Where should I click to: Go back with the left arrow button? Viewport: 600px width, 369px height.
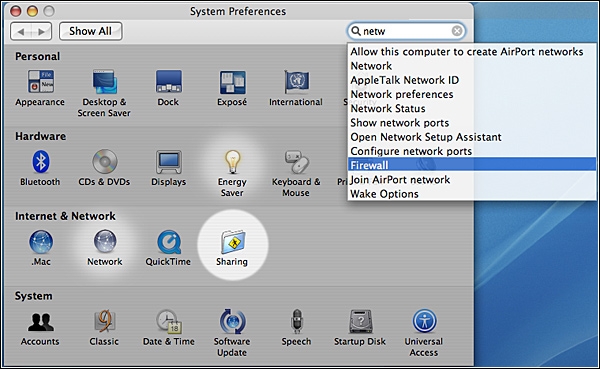(x=21, y=31)
